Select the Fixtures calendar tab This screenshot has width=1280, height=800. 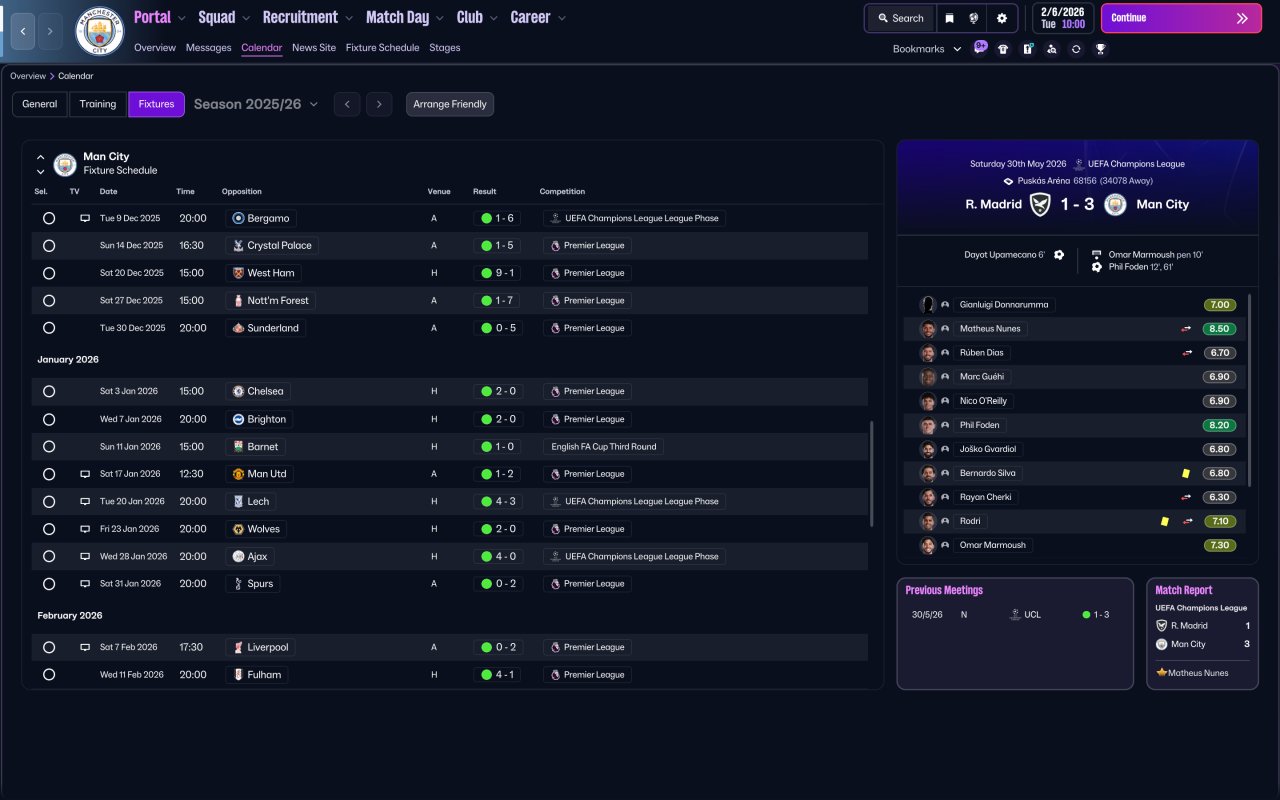click(x=156, y=104)
